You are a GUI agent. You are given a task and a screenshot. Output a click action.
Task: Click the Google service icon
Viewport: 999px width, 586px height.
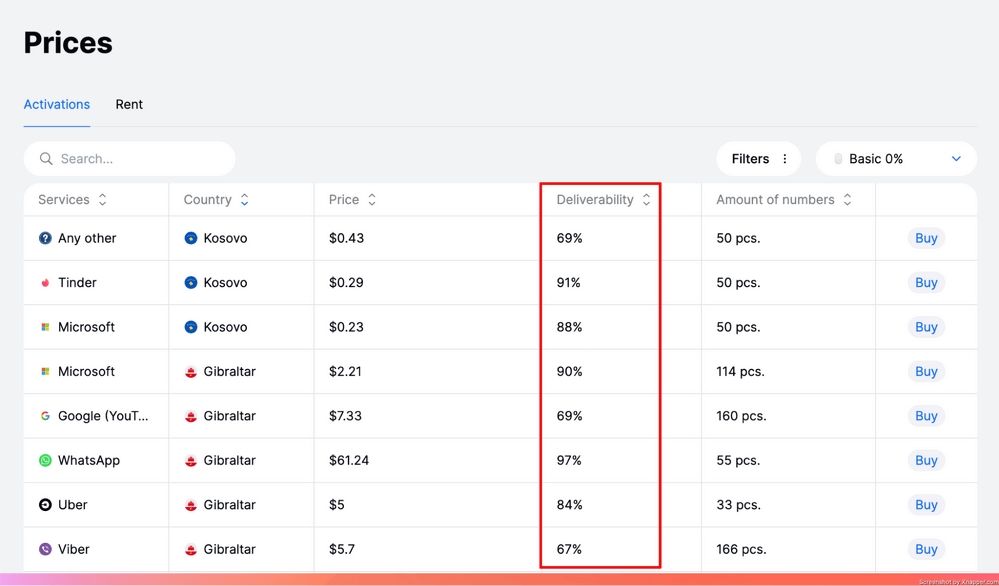click(x=45, y=416)
